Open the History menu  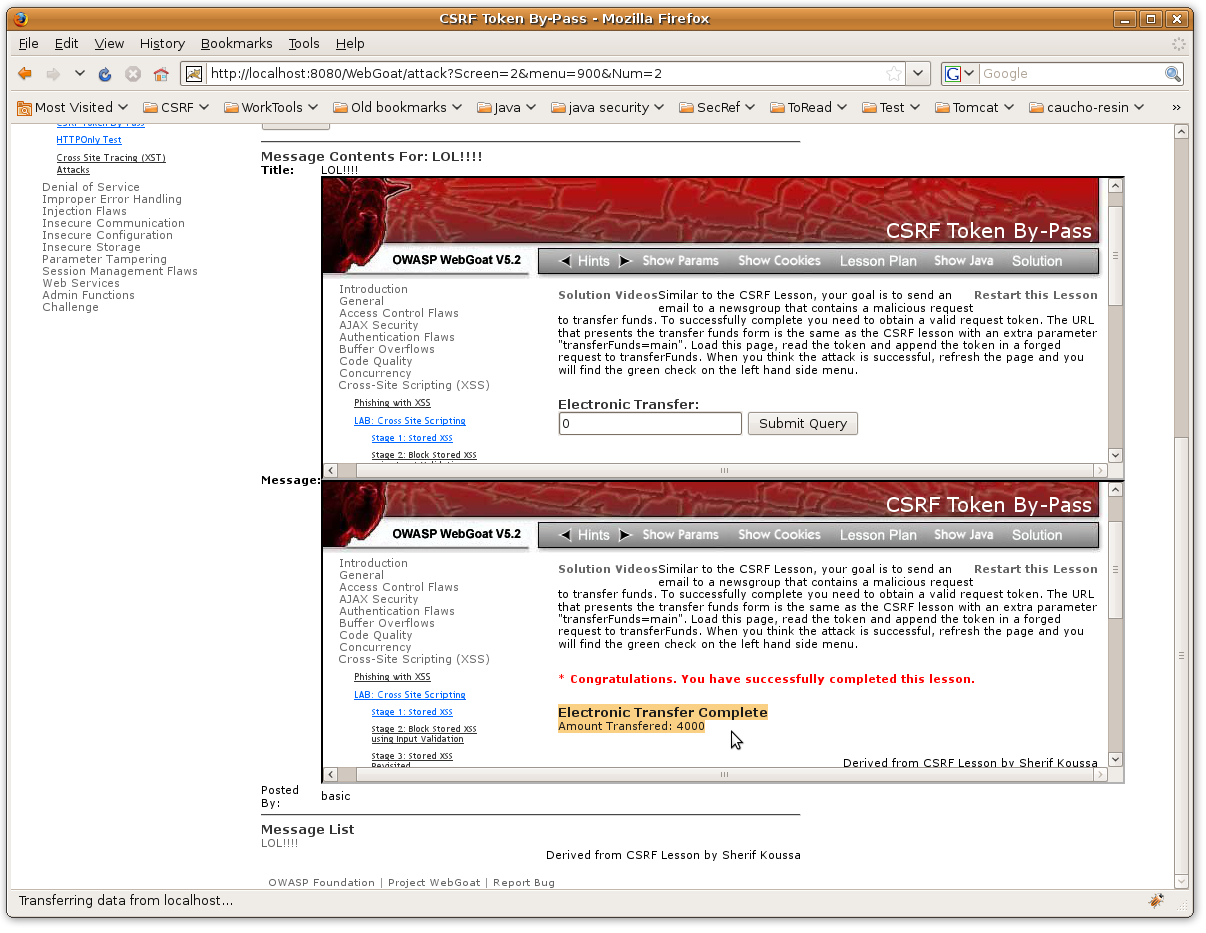(162, 44)
